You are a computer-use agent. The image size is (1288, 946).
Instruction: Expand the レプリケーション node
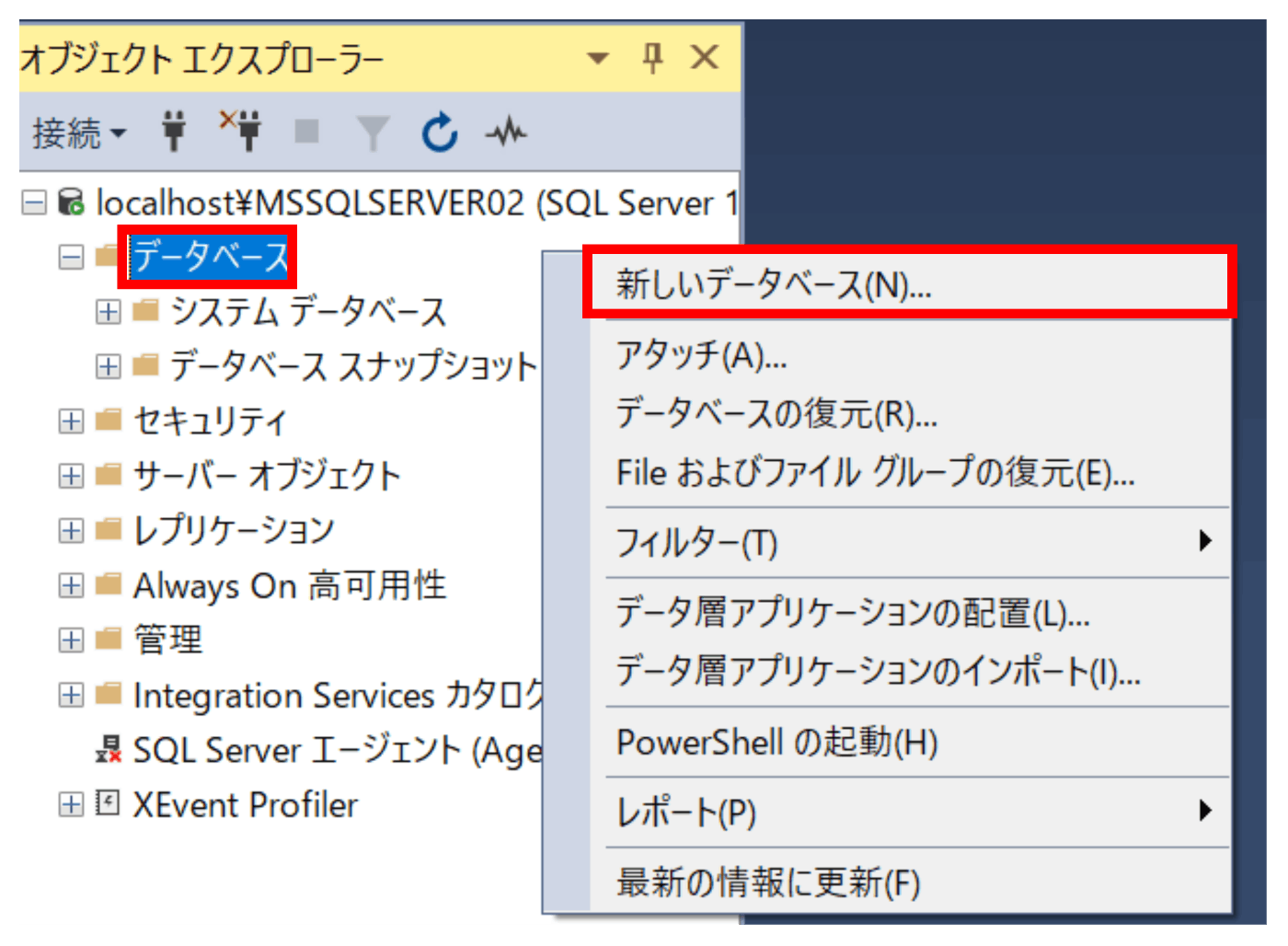(x=71, y=531)
